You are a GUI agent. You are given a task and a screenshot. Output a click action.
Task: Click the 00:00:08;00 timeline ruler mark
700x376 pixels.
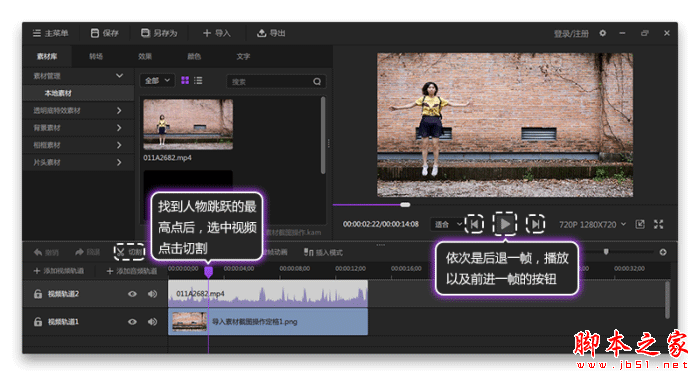pos(295,269)
